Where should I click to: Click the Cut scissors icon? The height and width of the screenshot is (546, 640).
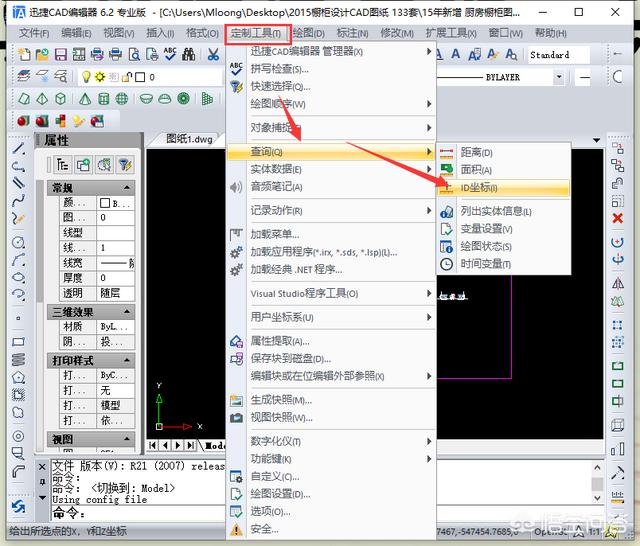(213, 54)
